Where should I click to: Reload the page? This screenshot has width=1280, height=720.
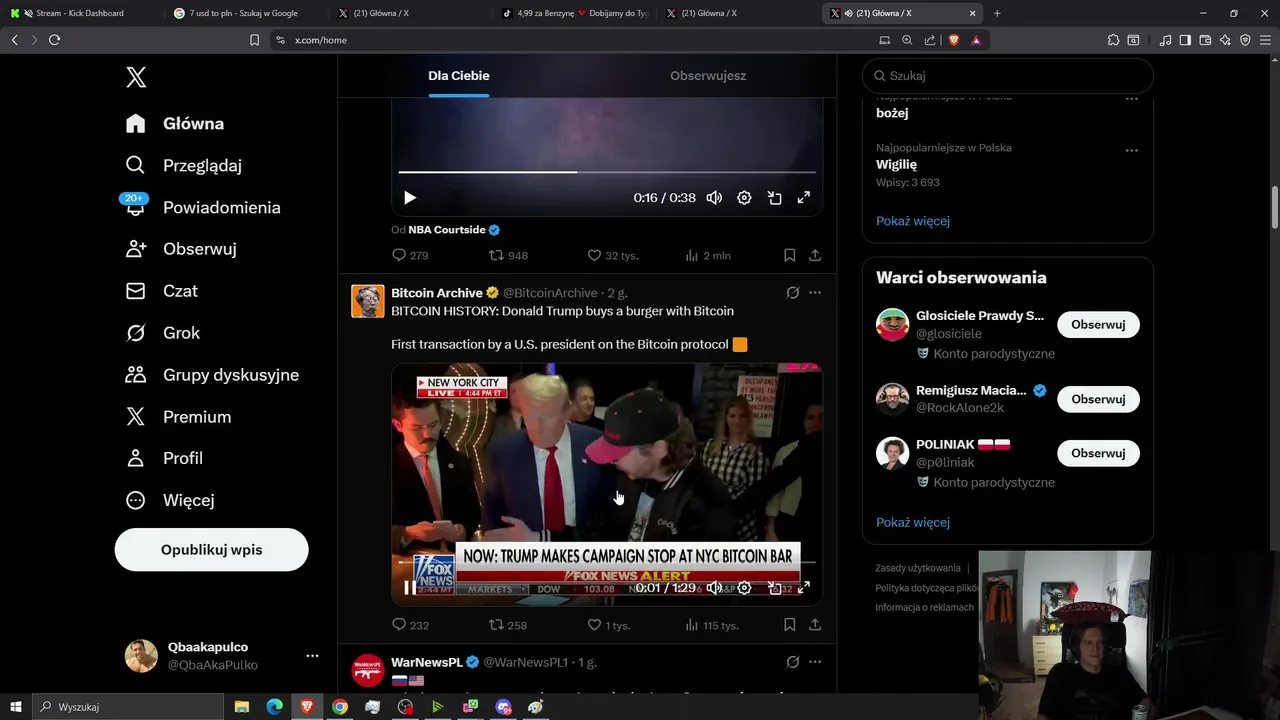point(55,40)
